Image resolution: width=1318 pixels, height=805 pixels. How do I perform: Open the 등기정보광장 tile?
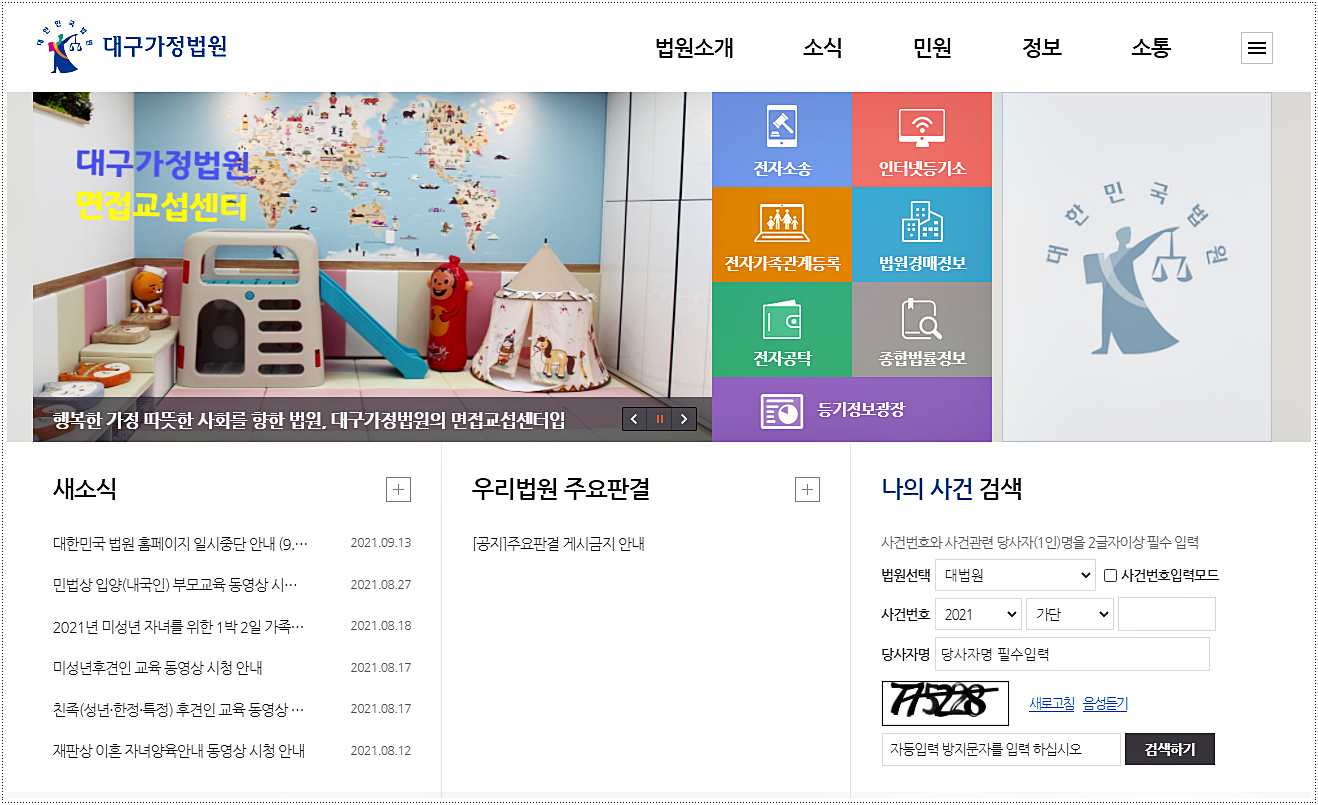(x=852, y=410)
